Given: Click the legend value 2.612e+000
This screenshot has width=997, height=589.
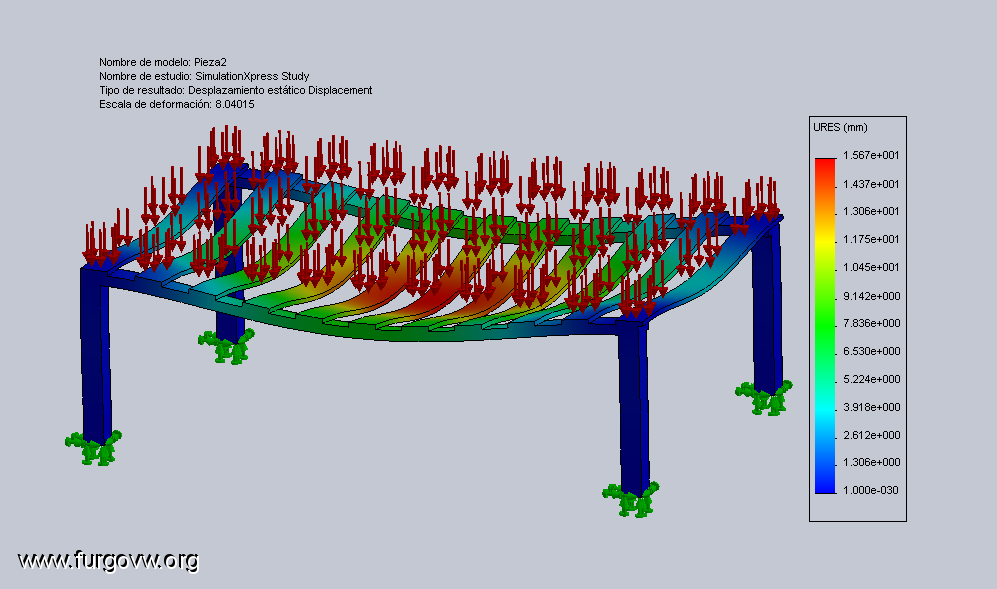Looking at the screenshot, I should click(872, 435).
